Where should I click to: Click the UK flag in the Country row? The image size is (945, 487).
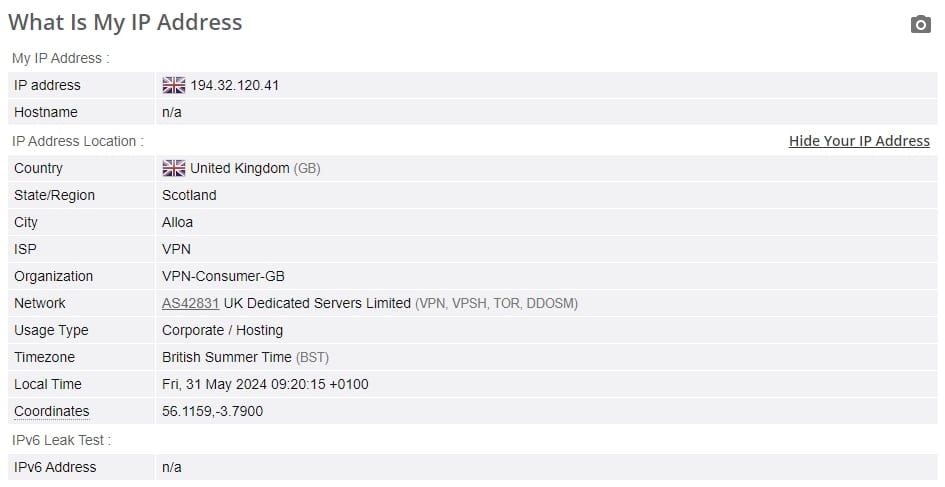(174, 168)
